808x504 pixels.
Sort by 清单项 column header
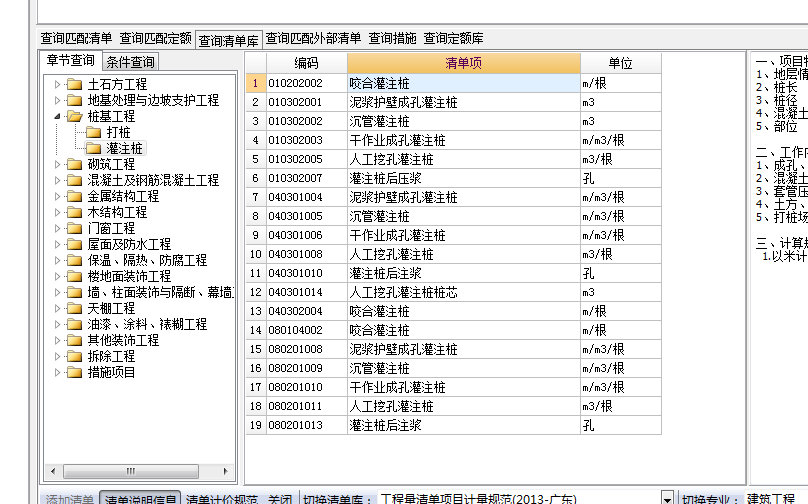464,63
